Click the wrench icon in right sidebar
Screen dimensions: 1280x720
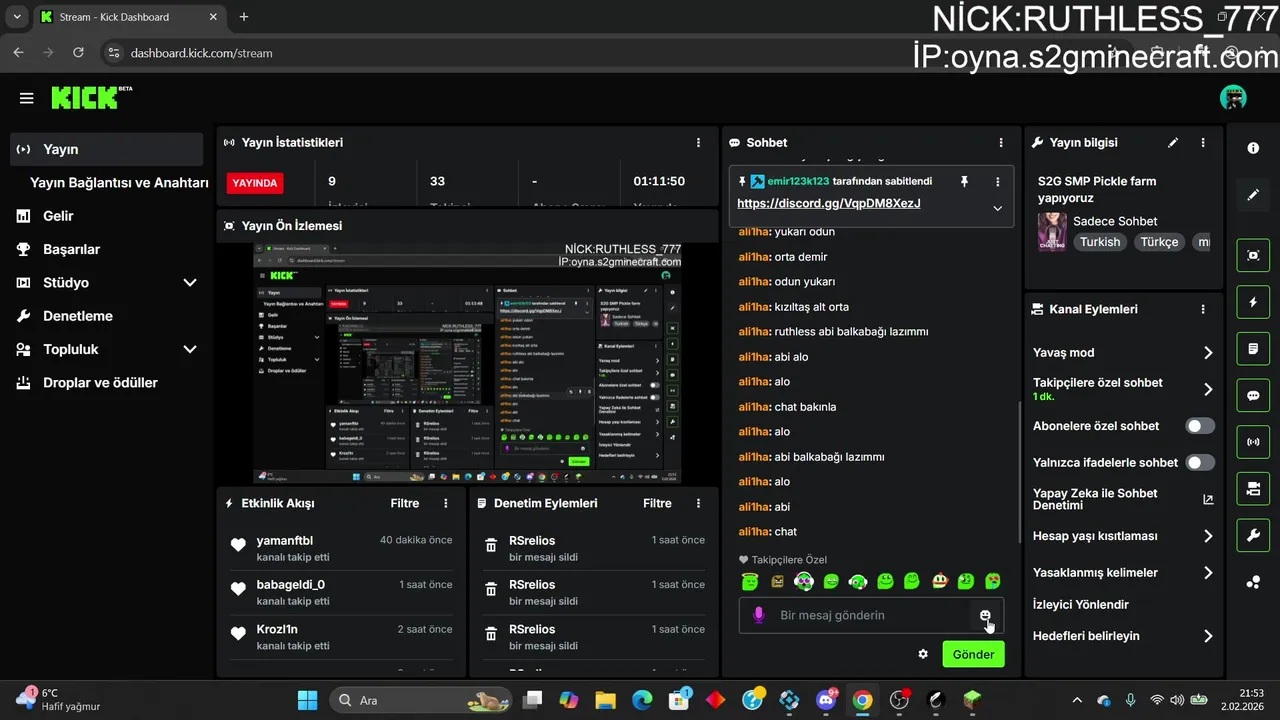click(x=1253, y=536)
